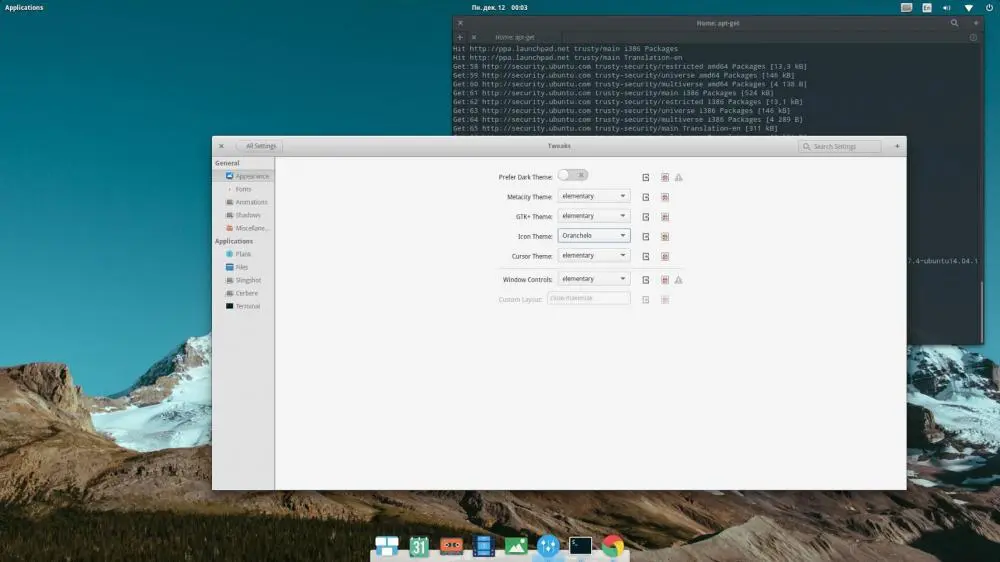This screenshot has height=562, width=1000.
Task: Open the System Settings dock icon
Action: pyautogui.click(x=548, y=546)
